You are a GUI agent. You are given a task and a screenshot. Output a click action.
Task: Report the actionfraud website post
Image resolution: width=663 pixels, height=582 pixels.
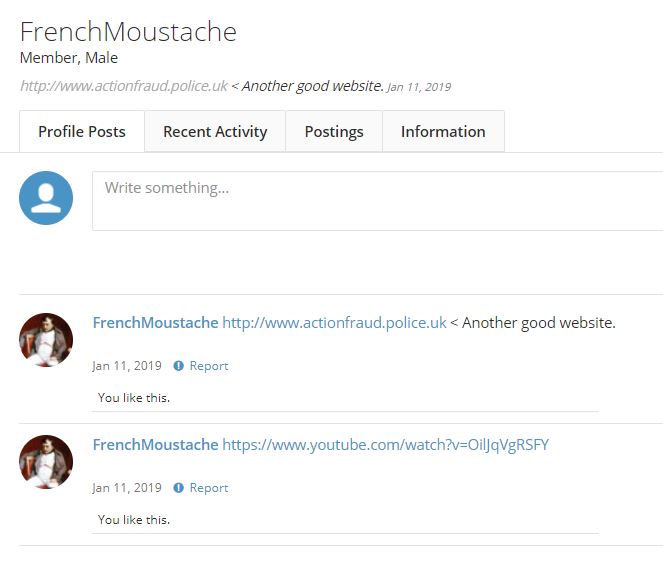tap(209, 366)
